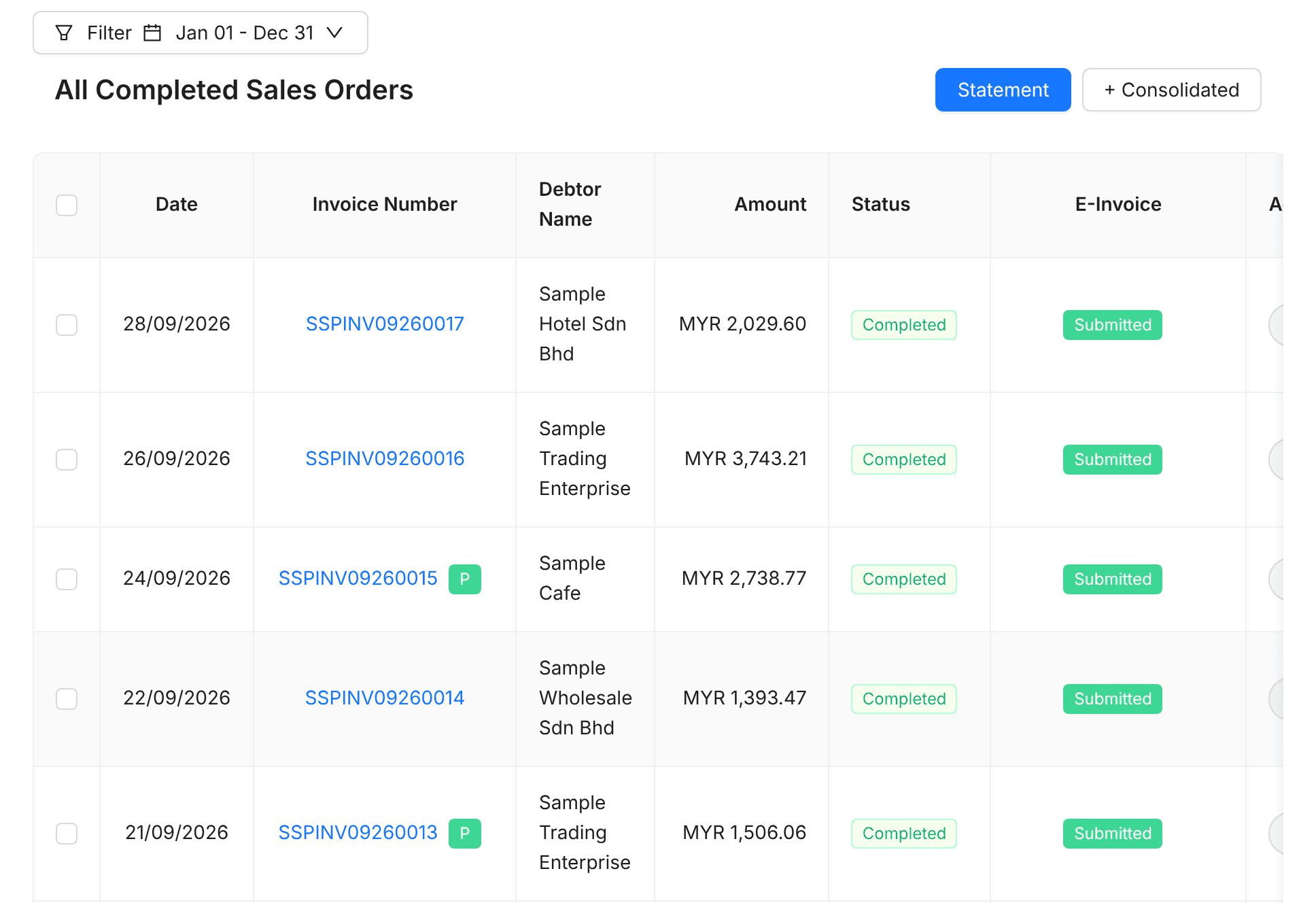
Task: Click the calendar icon in filter bar
Action: (x=153, y=33)
